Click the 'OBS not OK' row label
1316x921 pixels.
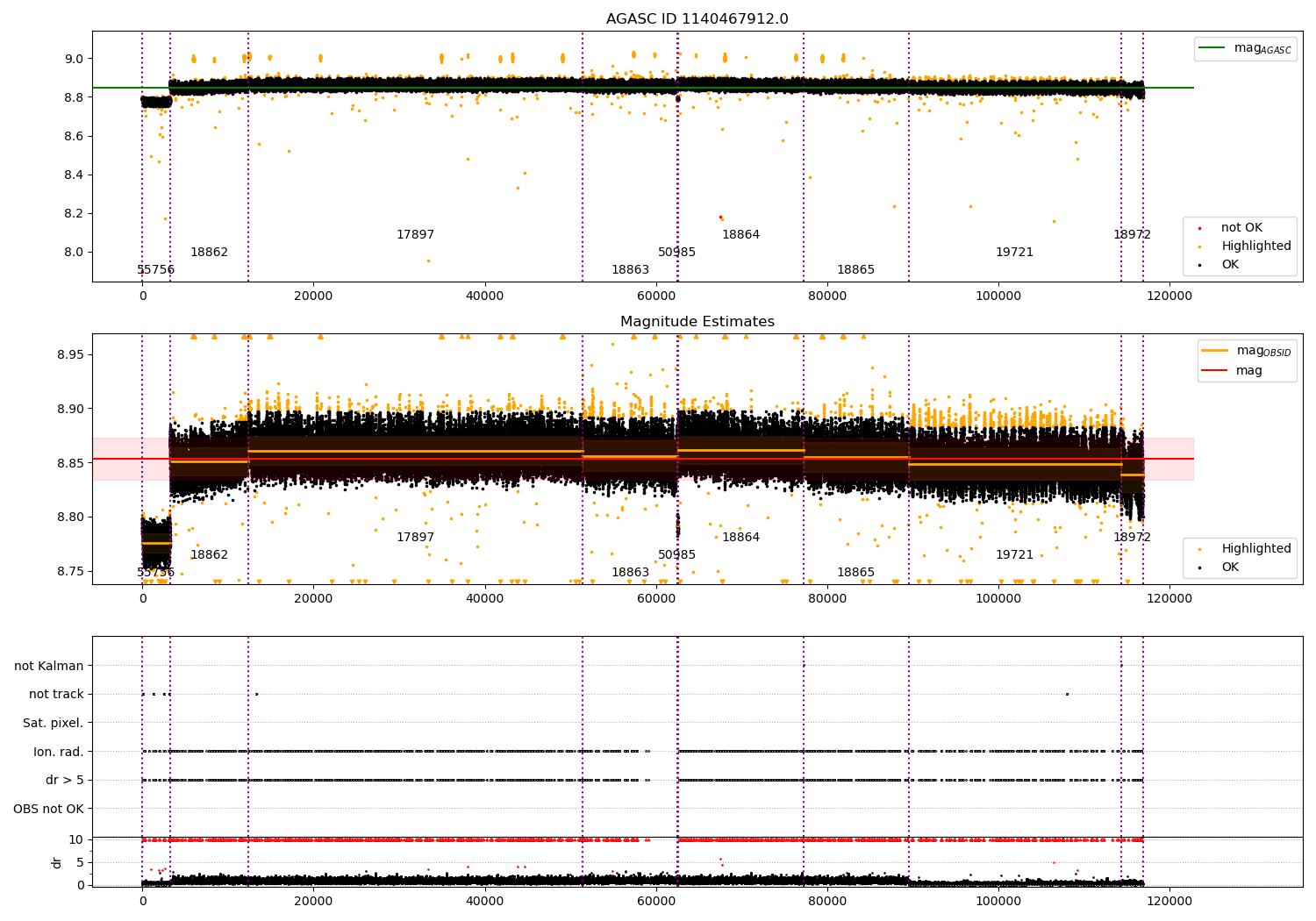pyautogui.click(x=49, y=809)
